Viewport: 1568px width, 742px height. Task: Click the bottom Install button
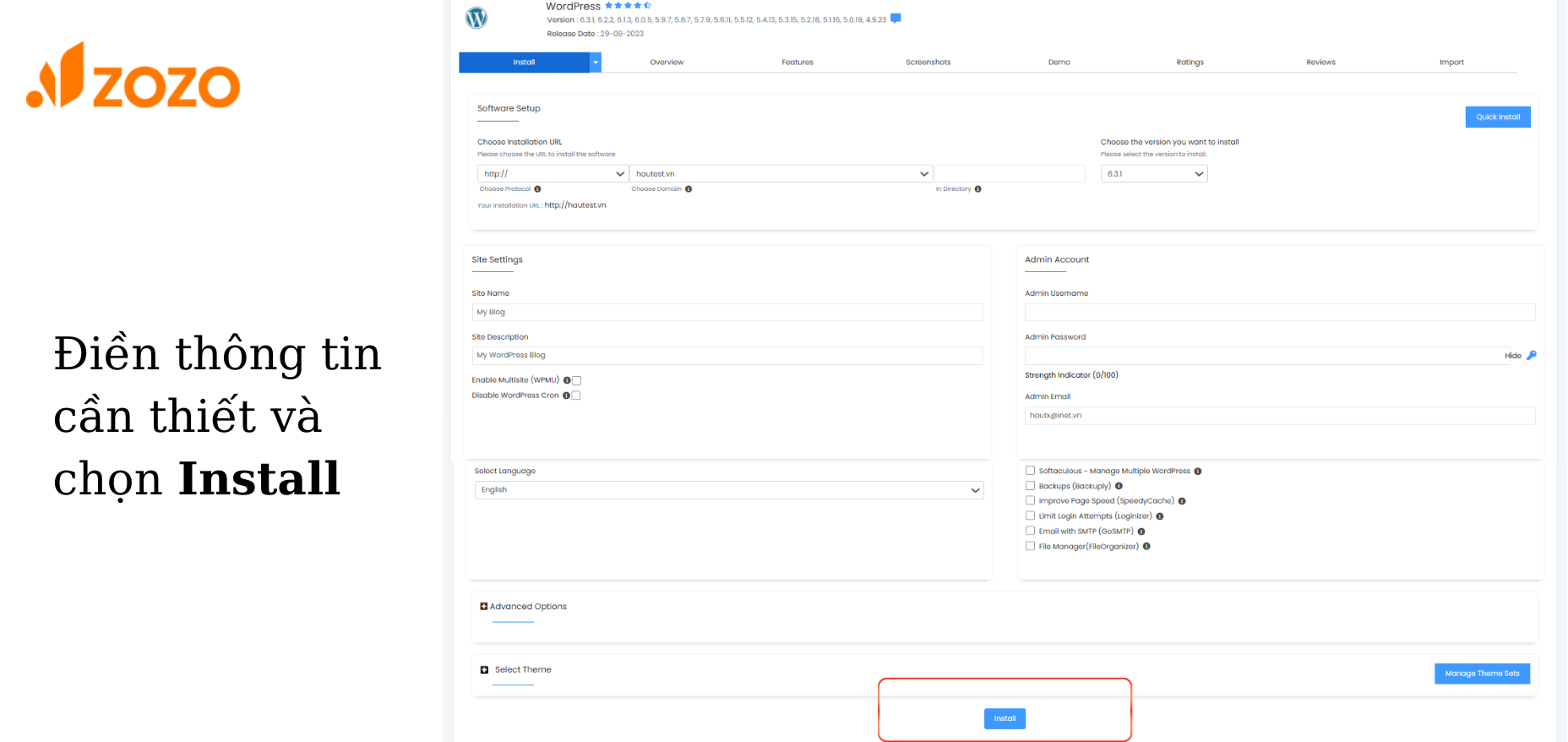[x=1004, y=718]
